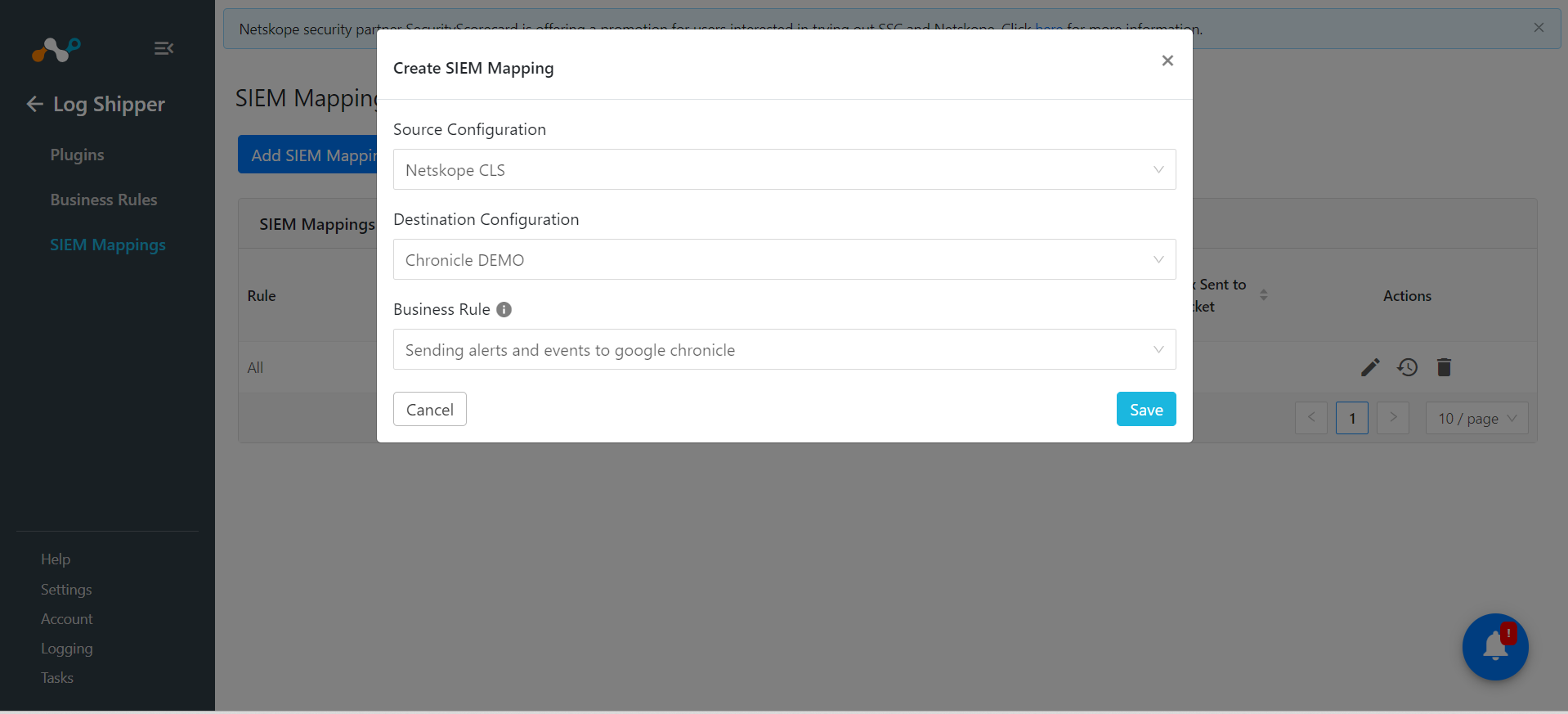Screen dimensions: 1568x714
Task: Open Business Rules menu item
Action: 104,200
